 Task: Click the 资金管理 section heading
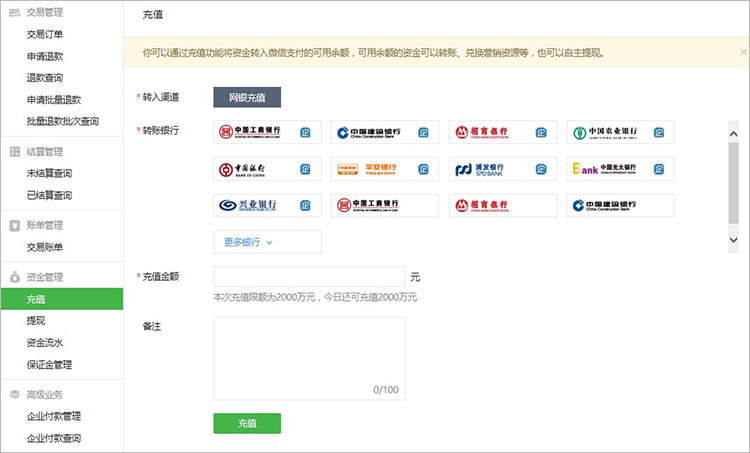click(x=45, y=277)
